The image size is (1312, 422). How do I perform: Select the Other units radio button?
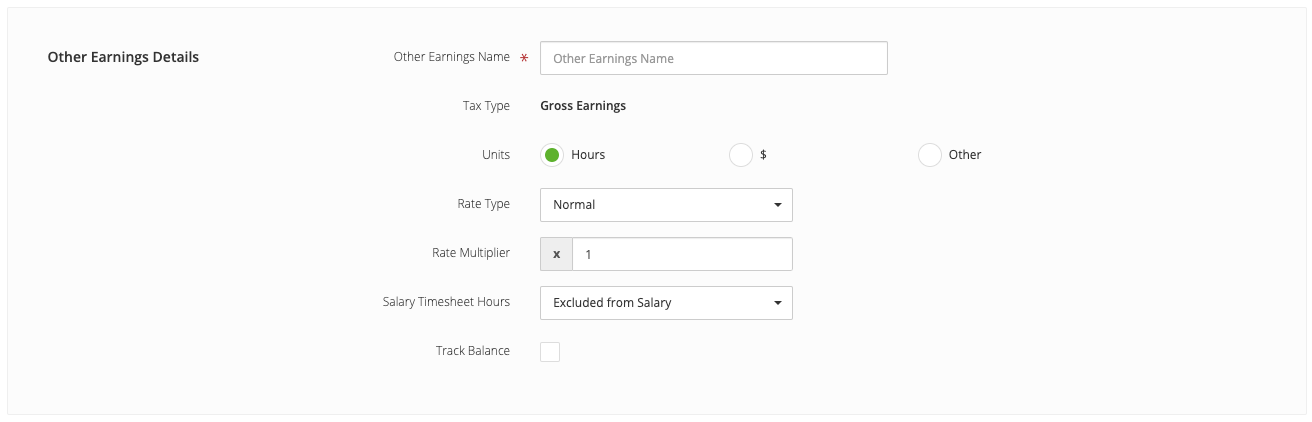(x=929, y=155)
